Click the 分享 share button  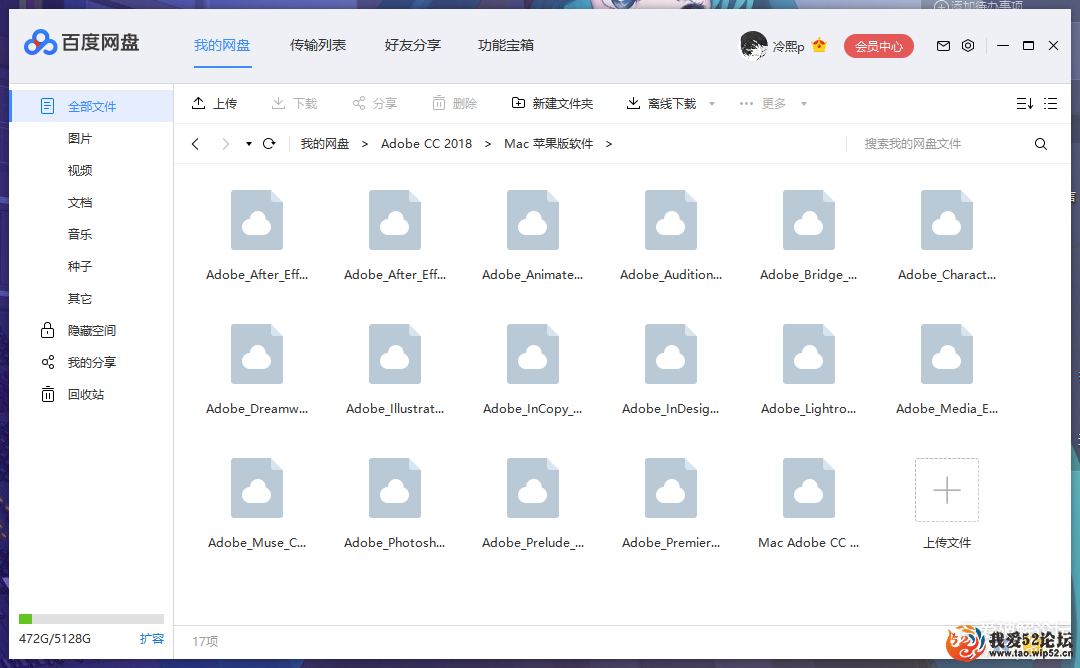coord(375,103)
